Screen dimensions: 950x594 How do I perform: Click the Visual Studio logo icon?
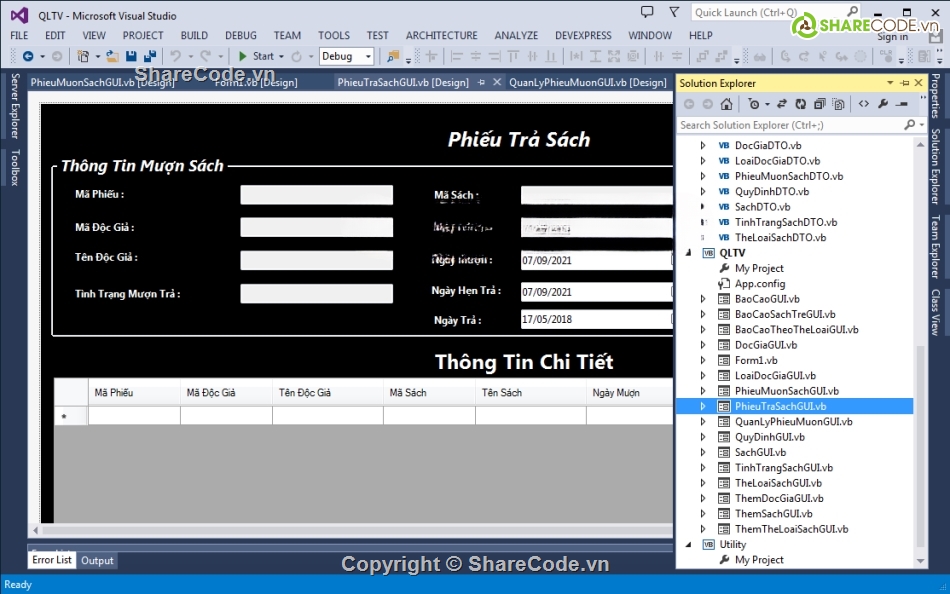pyautogui.click(x=19, y=15)
